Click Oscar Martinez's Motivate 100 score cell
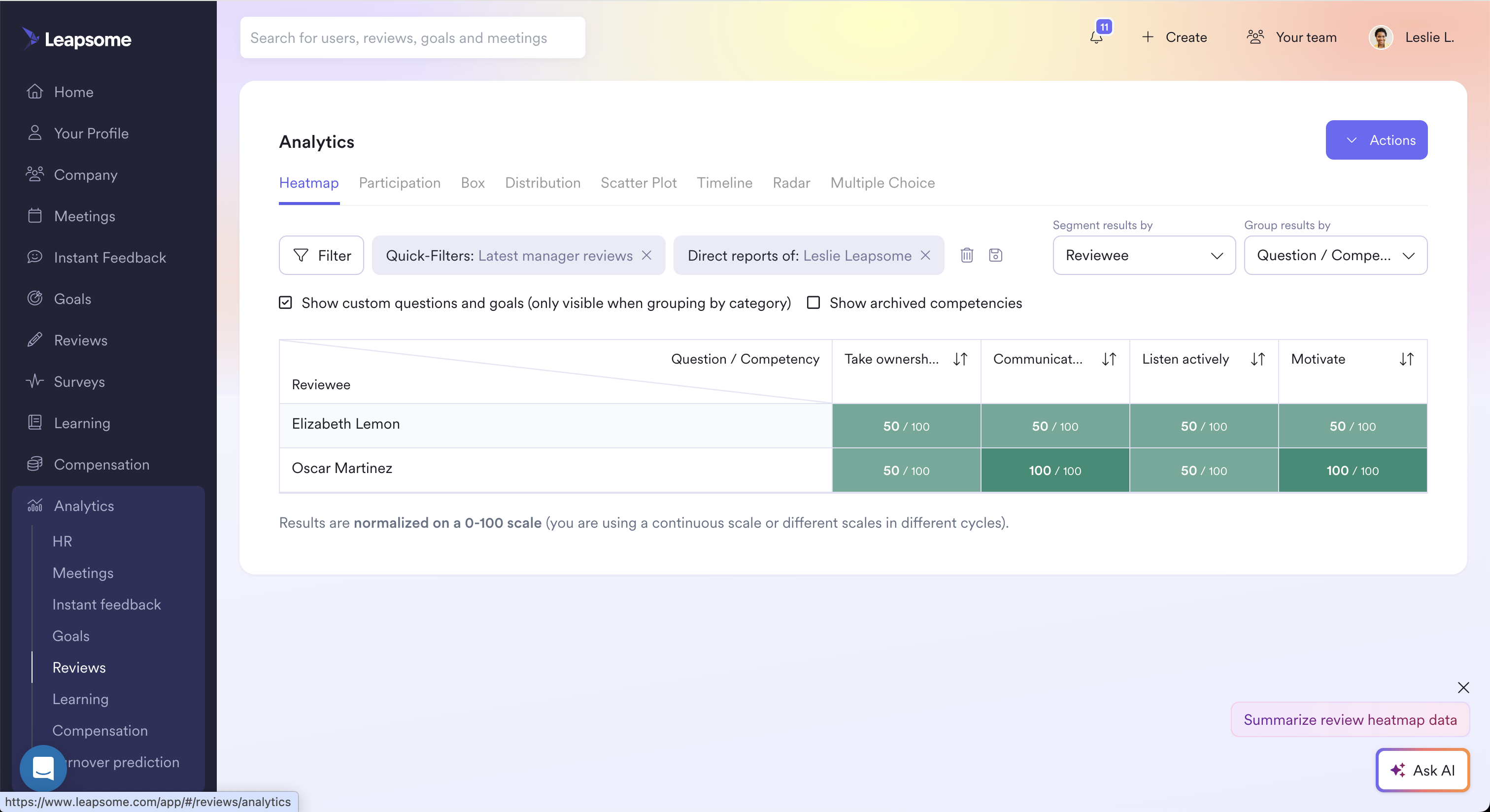Screen dimensions: 1490x812 tap(1353, 470)
